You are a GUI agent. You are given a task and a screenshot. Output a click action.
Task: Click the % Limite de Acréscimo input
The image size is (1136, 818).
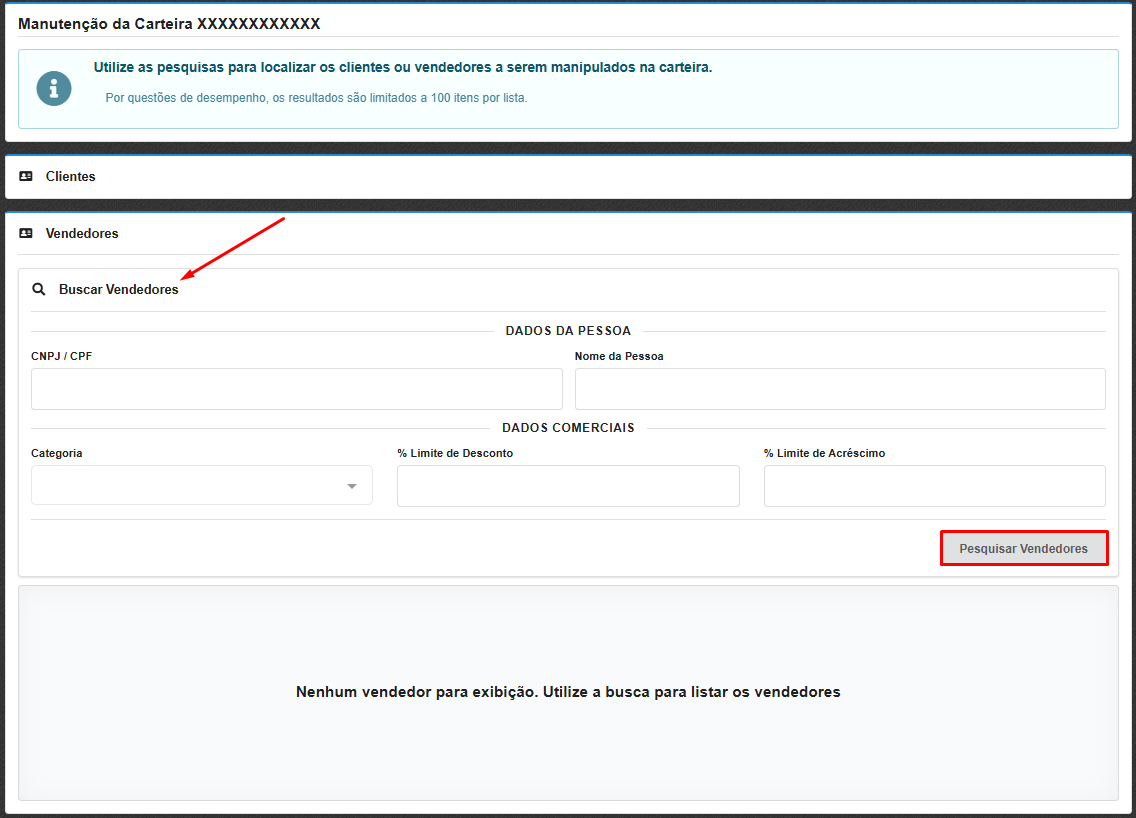934,486
